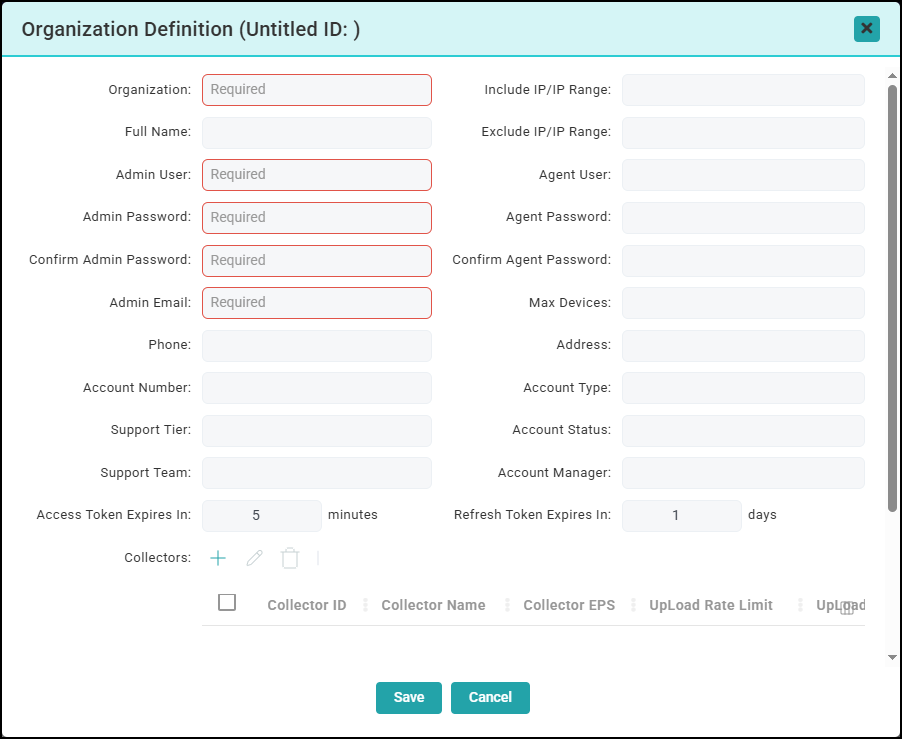Click the Access Token Expires In minutes field
The height and width of the screenshot is (739, 902).
262,516
